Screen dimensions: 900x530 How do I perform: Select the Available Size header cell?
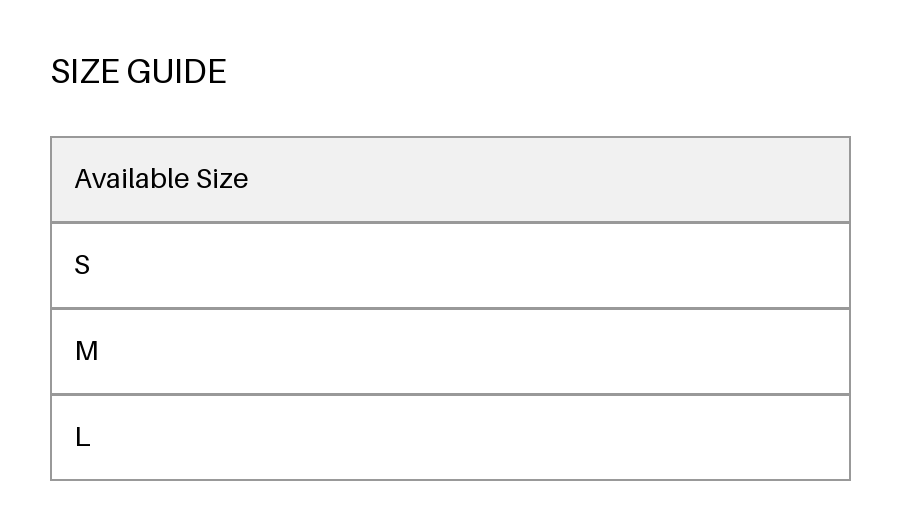point(450,179)
